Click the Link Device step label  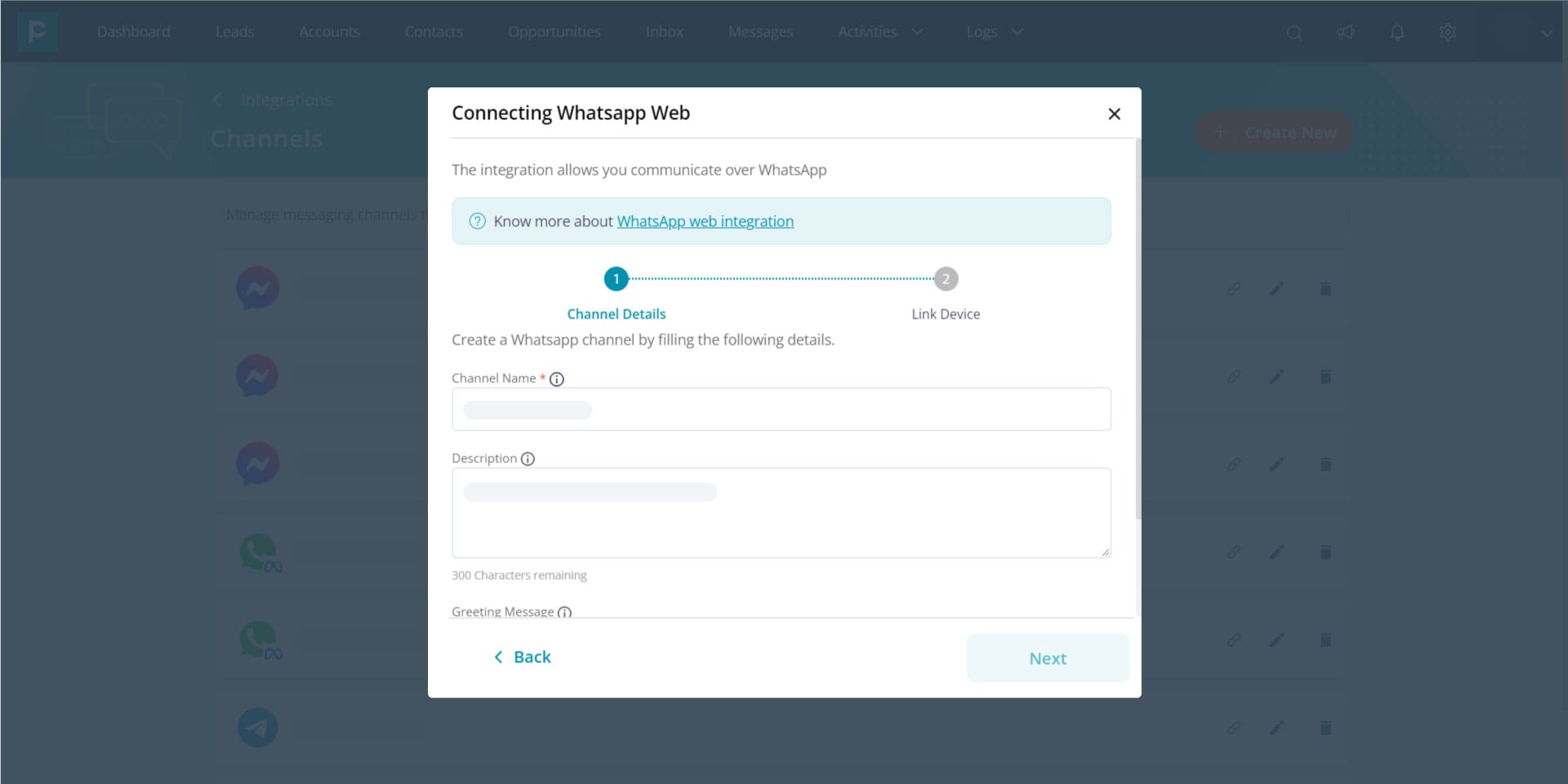coord(946,314)
